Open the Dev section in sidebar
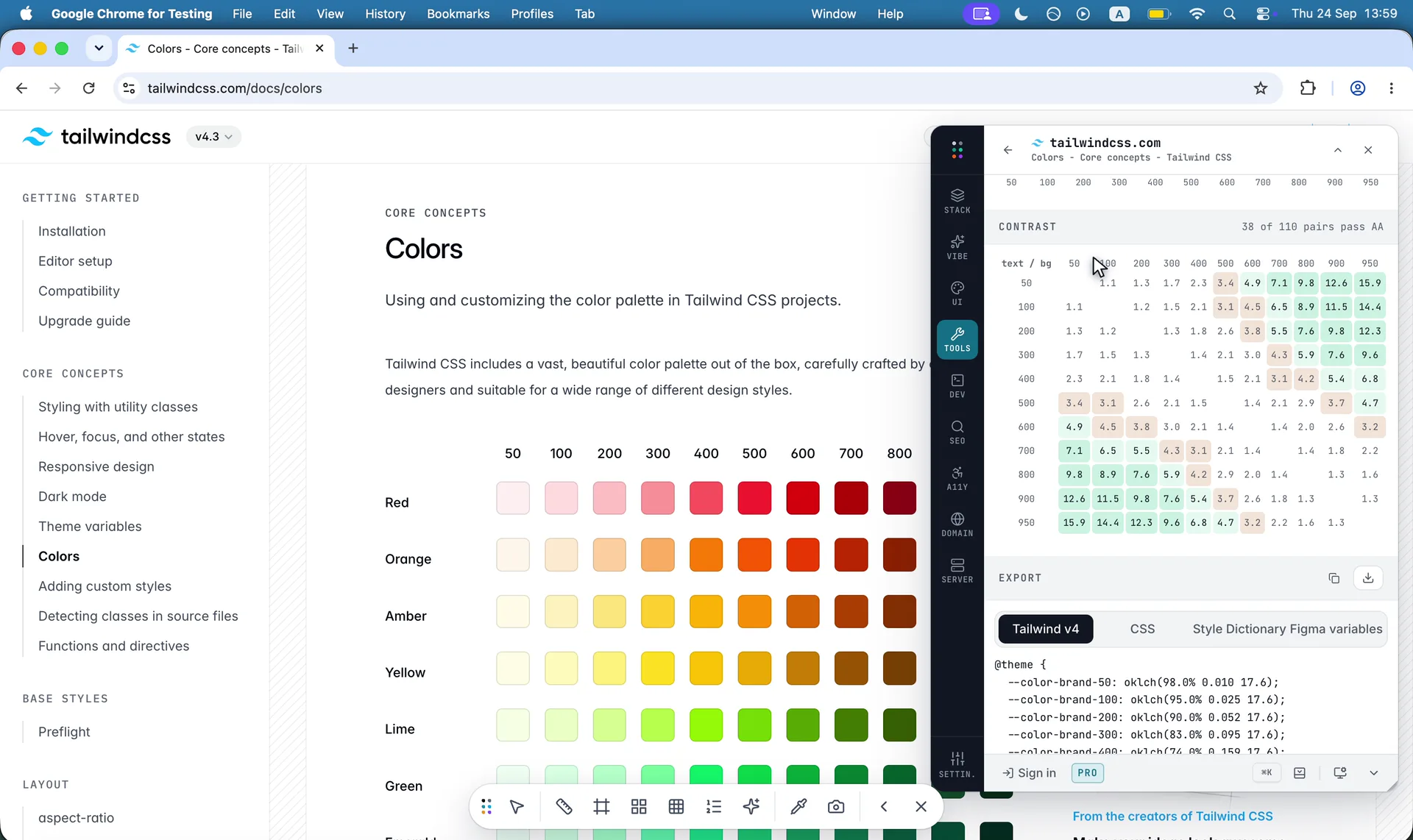Viewport: 1413px width, 840px height. 957,385
